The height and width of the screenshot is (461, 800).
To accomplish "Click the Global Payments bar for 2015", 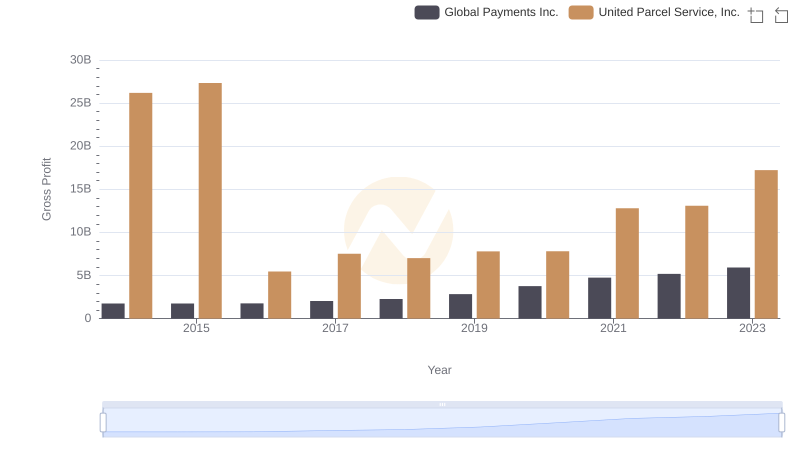I will click(183, 311).
